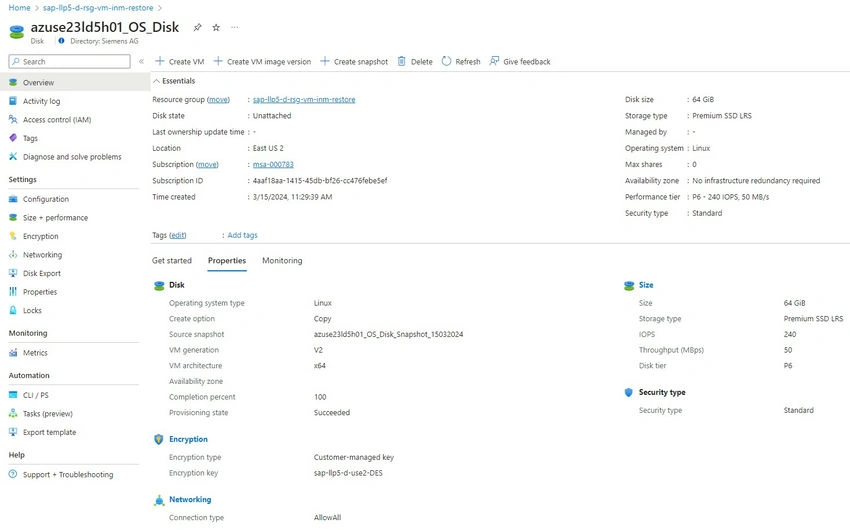Click move link next to Resource group

click(218, 99)
